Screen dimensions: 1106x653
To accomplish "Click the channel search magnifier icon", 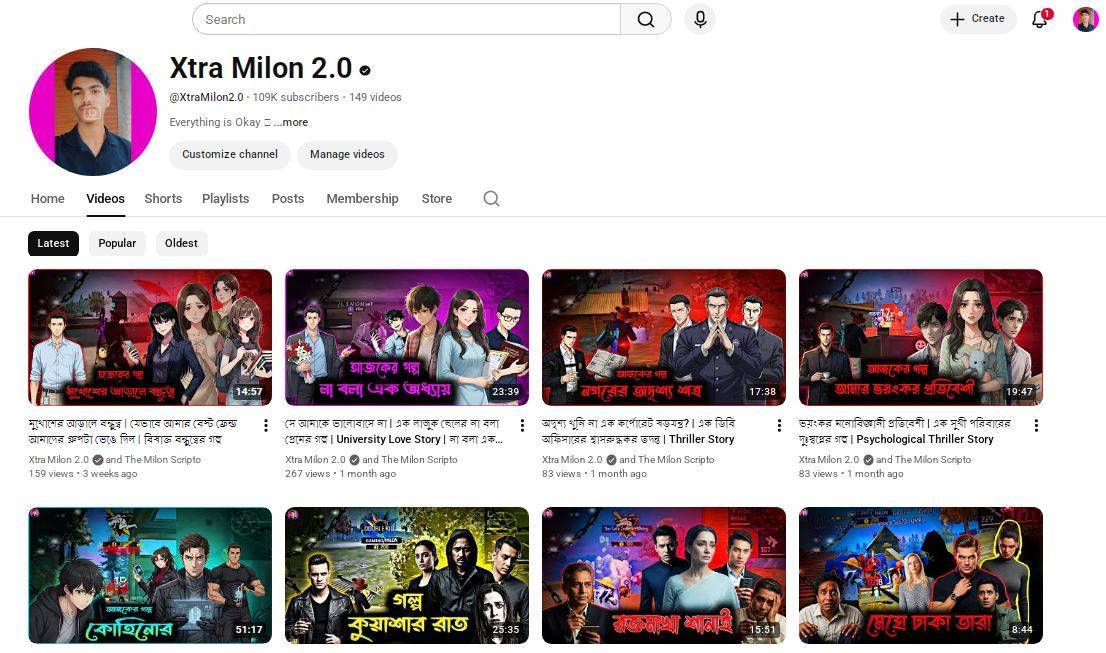I will [x=491, y=199].
